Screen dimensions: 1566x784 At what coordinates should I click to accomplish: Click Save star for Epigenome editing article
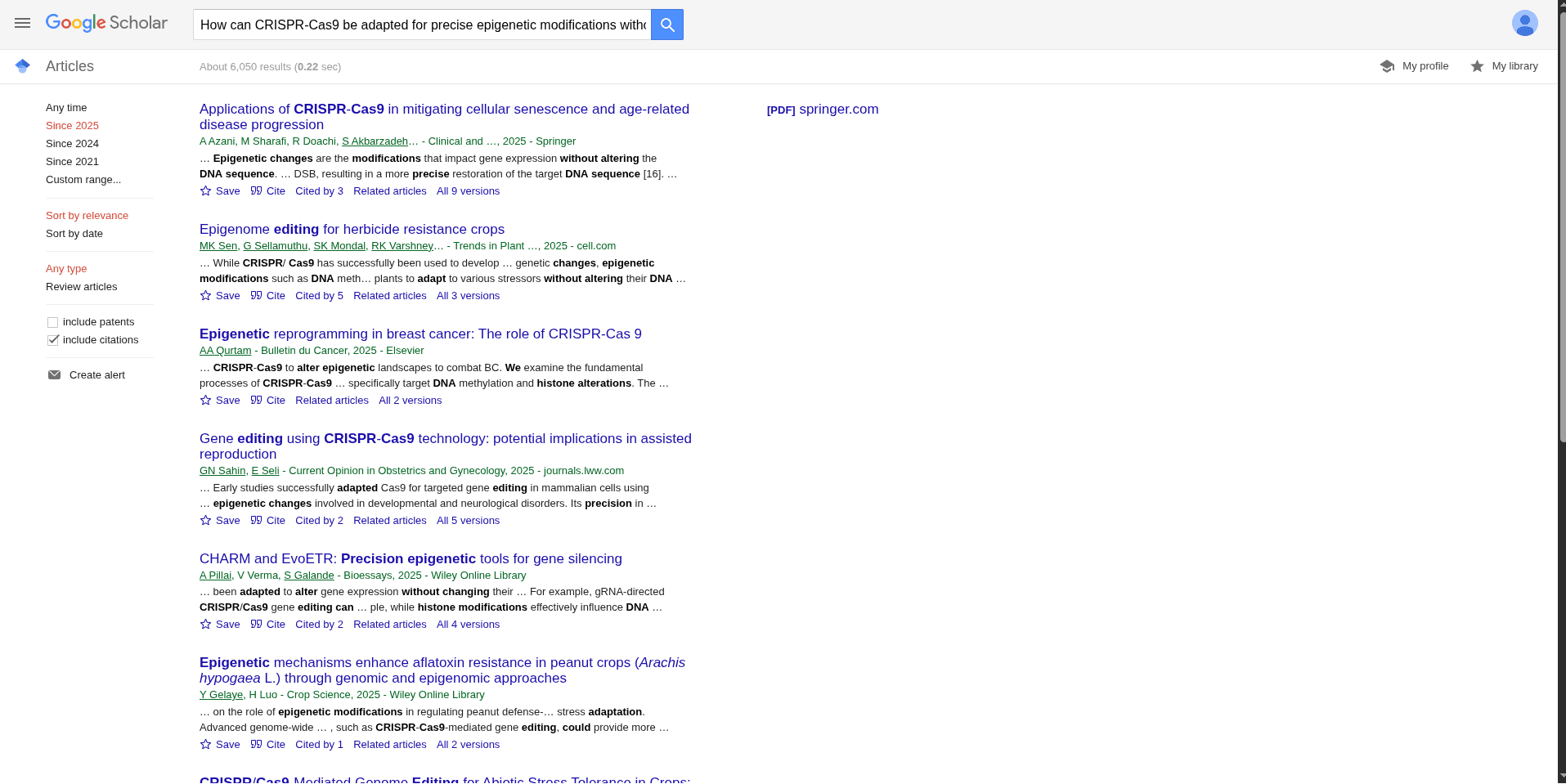coord(206,296)
